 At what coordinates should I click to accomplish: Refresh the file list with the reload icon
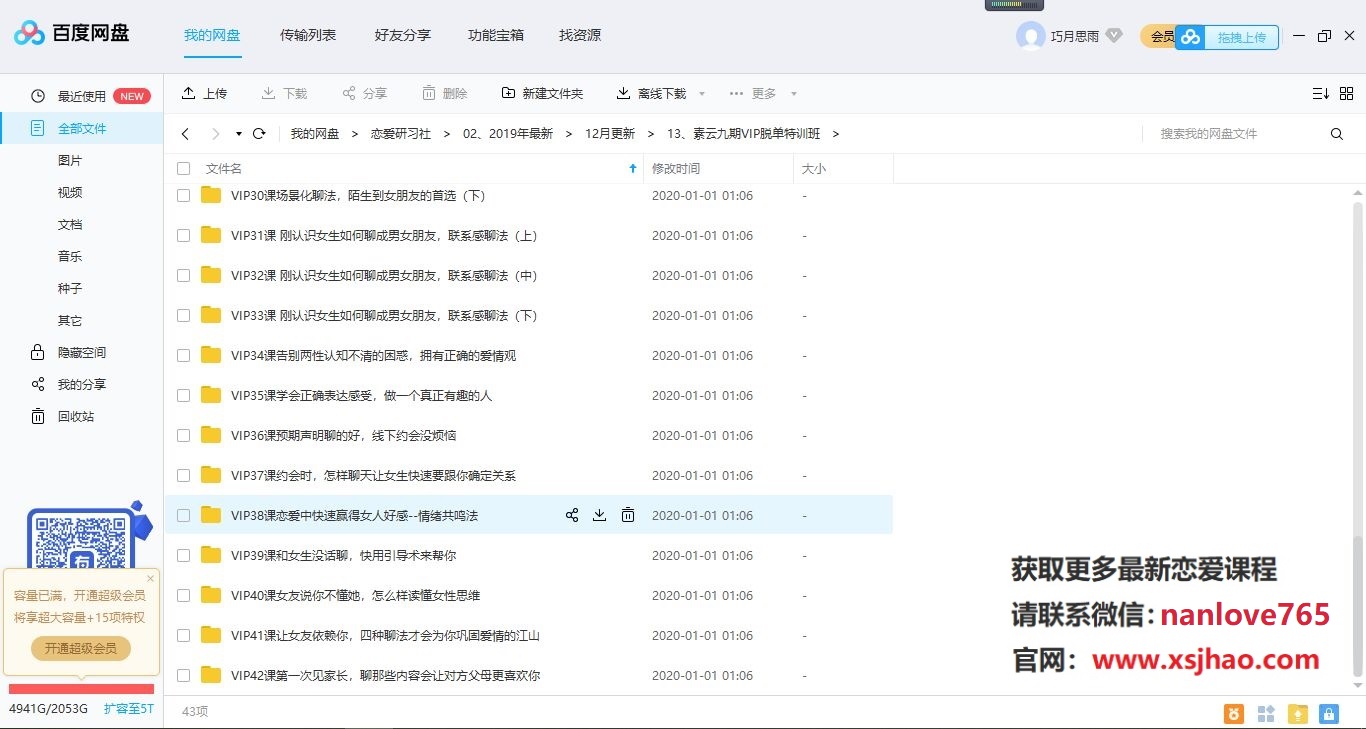(259, 132)
